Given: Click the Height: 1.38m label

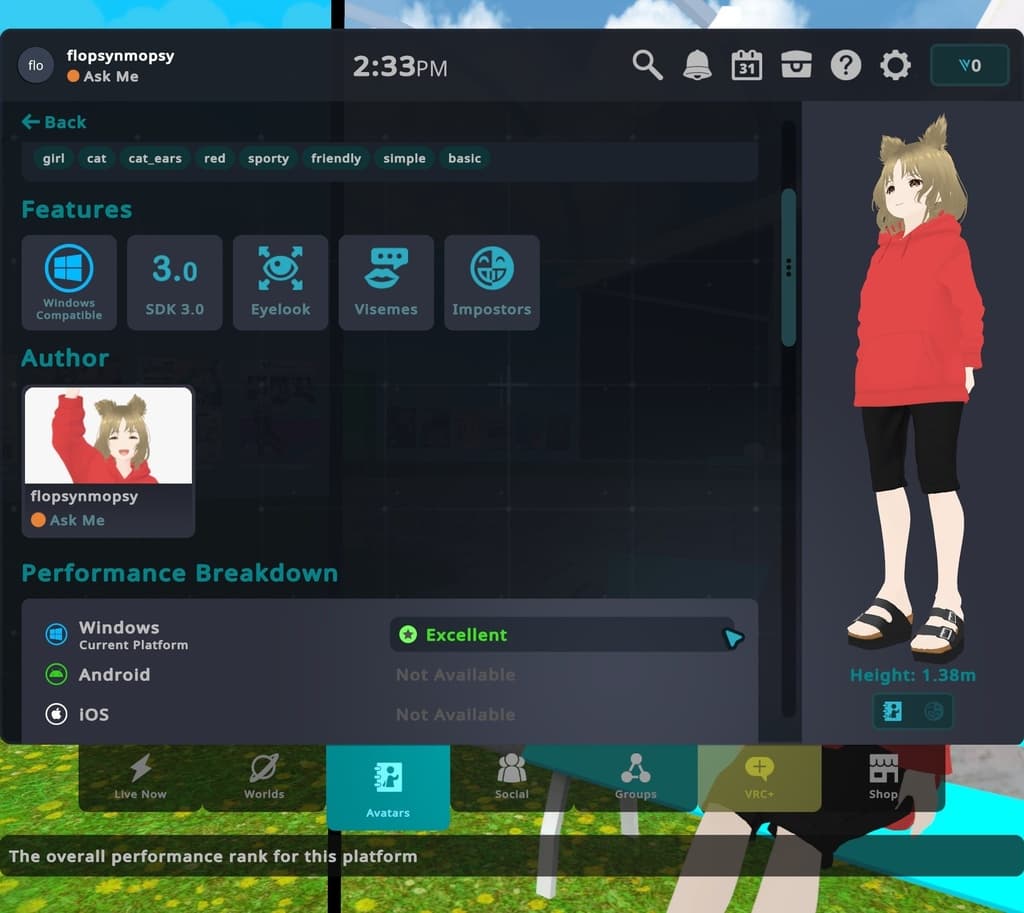Looking at the screenshot, I should [x=912, y=675].
